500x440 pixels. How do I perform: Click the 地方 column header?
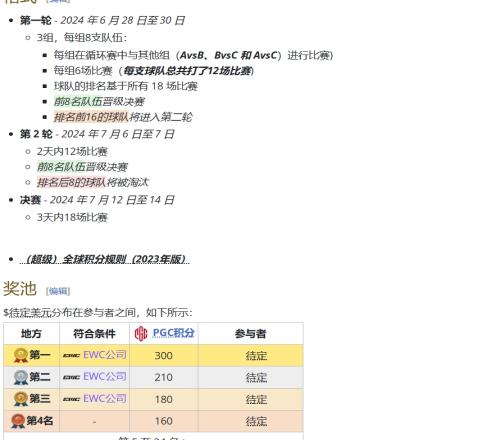point(31,334)
